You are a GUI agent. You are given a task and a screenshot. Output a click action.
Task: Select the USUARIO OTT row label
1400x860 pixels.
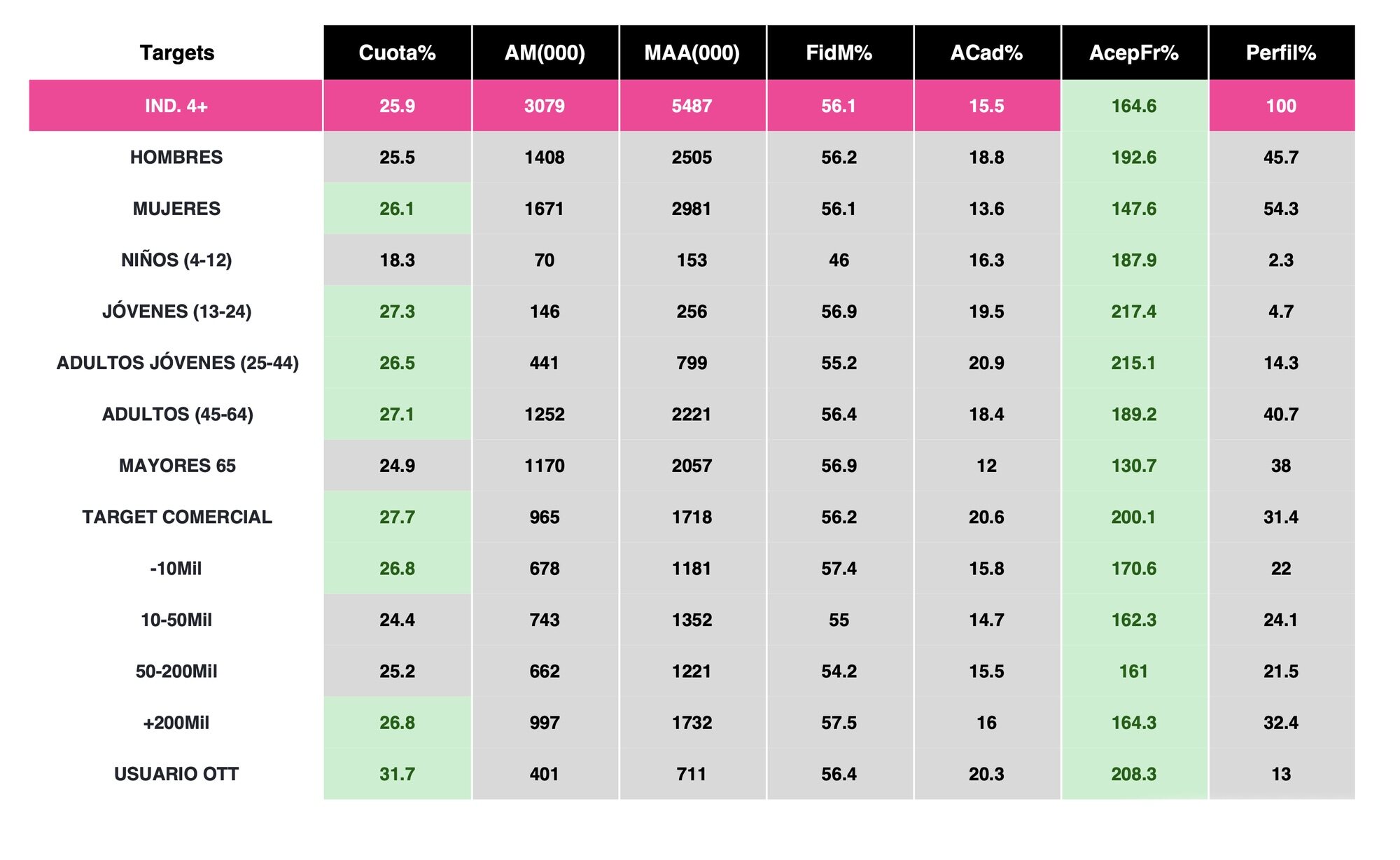tap(176, 774)
